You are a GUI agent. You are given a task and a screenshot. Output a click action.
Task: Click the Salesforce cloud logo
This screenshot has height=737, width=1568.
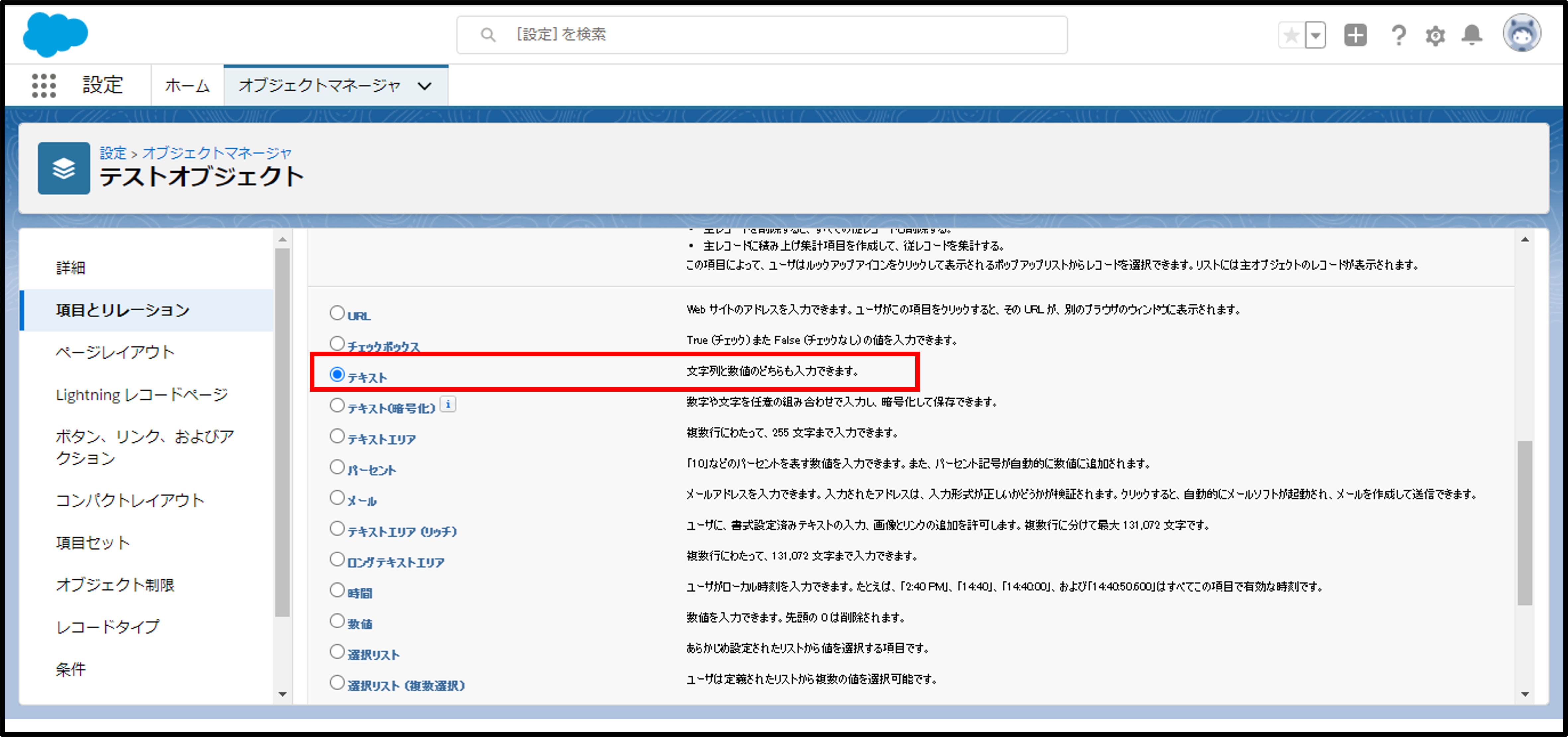tap(55, 34)
